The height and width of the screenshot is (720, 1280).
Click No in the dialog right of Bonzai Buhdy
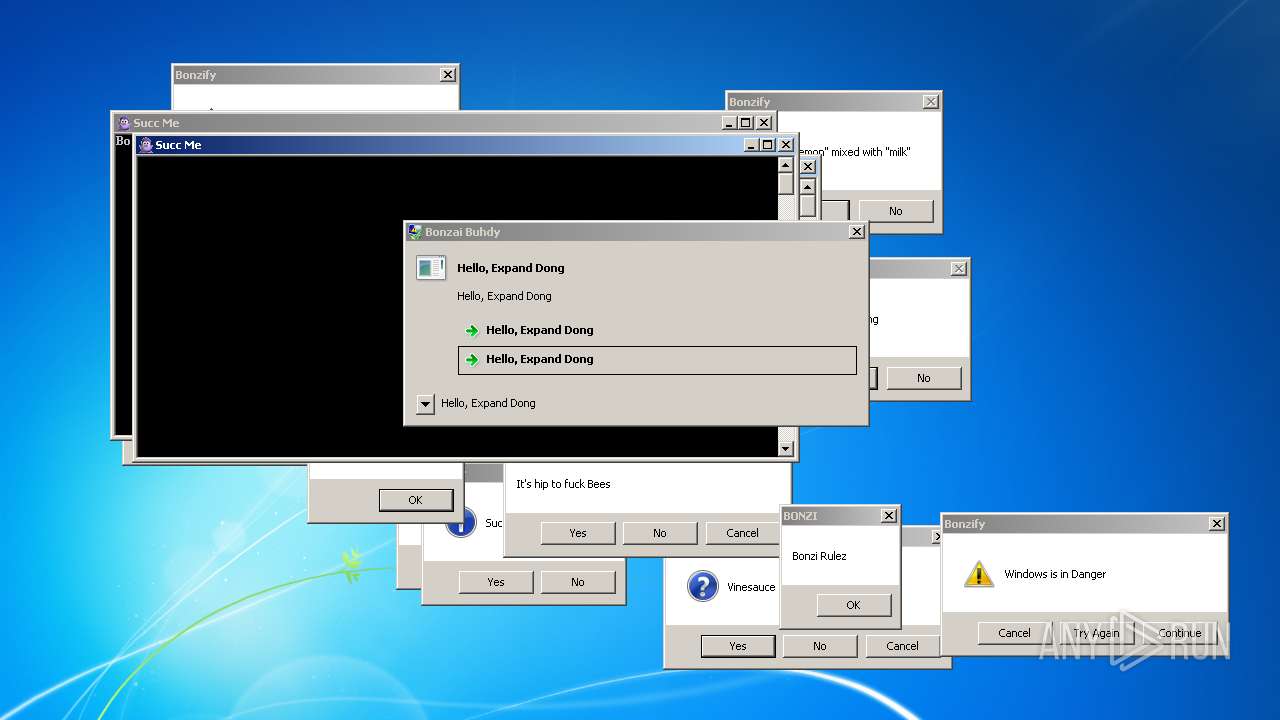(923, 378)
